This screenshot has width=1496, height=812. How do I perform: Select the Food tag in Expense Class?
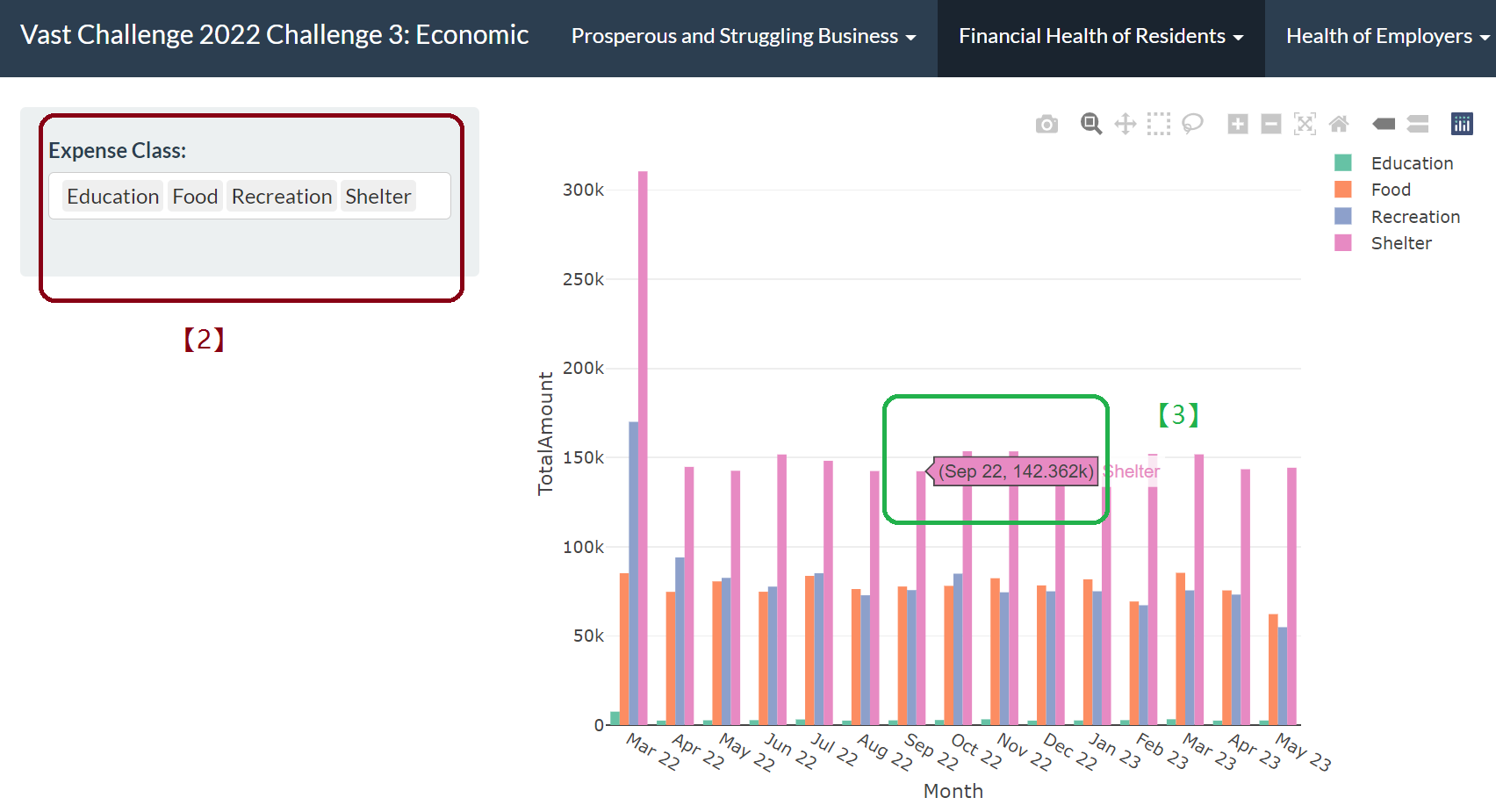coord(195,197)
